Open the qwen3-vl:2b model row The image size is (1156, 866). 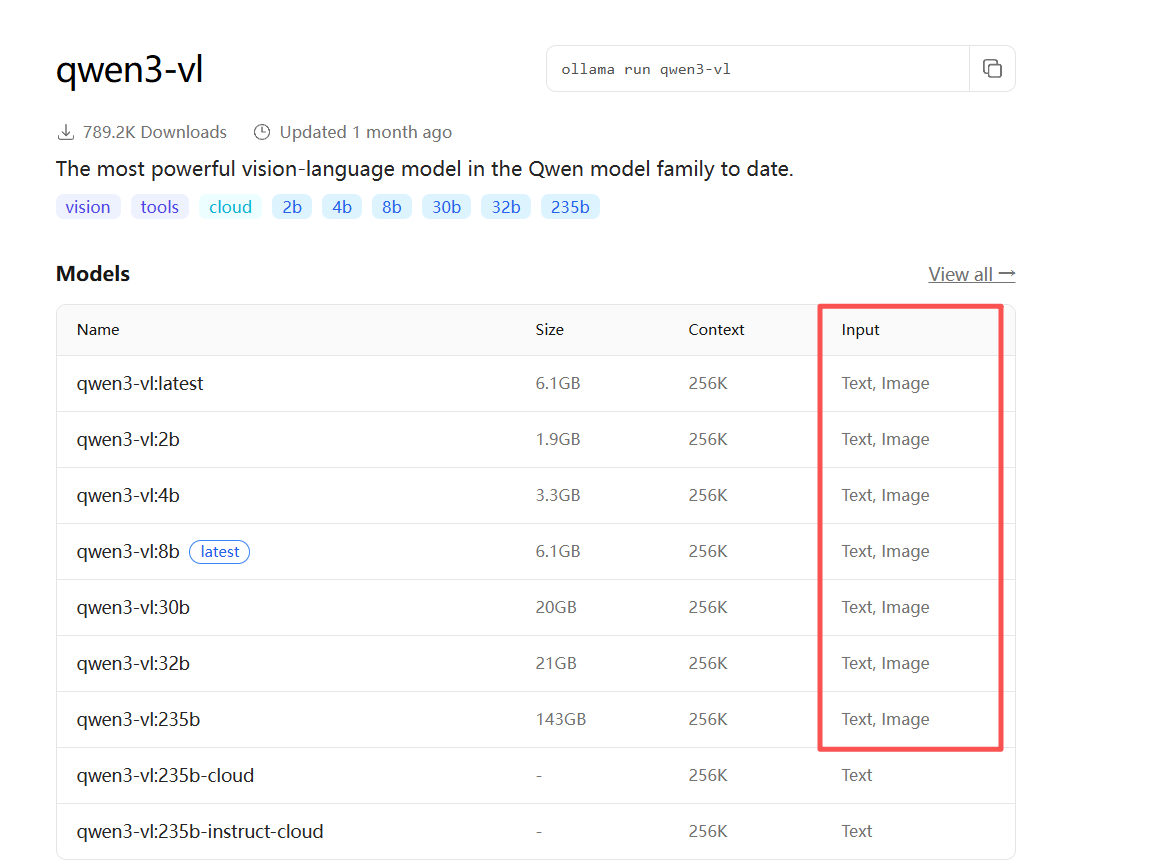click(128, 439)
